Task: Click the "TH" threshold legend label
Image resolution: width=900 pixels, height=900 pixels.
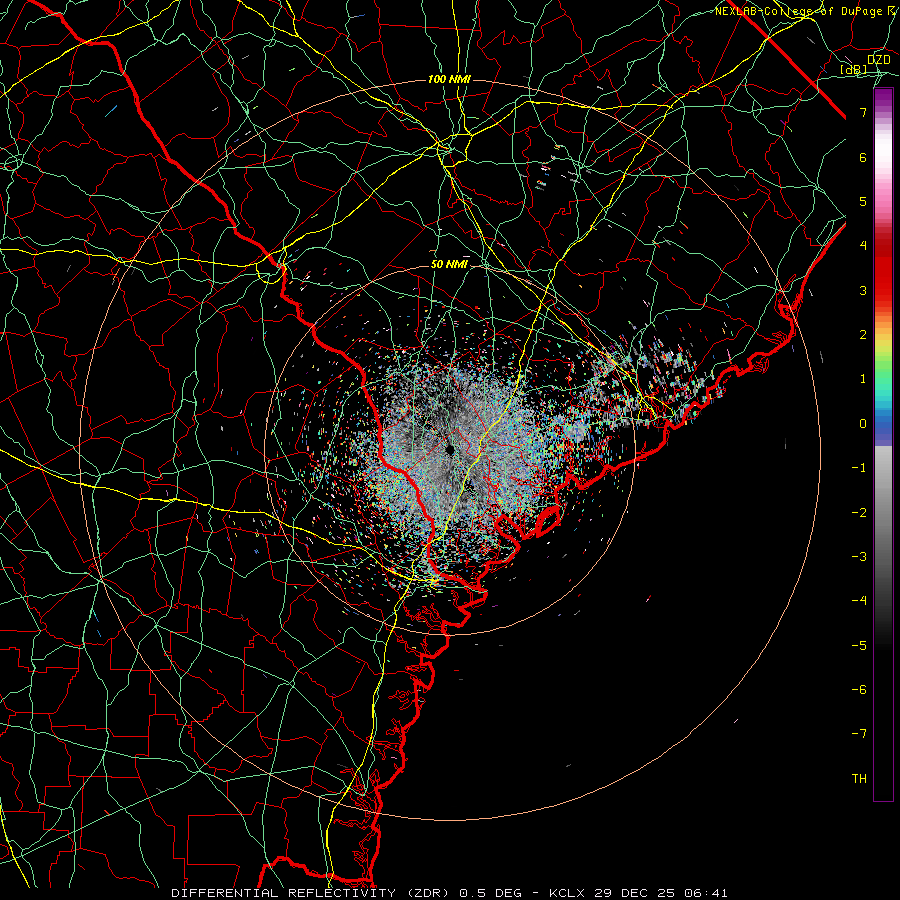Action: [859, 779]
